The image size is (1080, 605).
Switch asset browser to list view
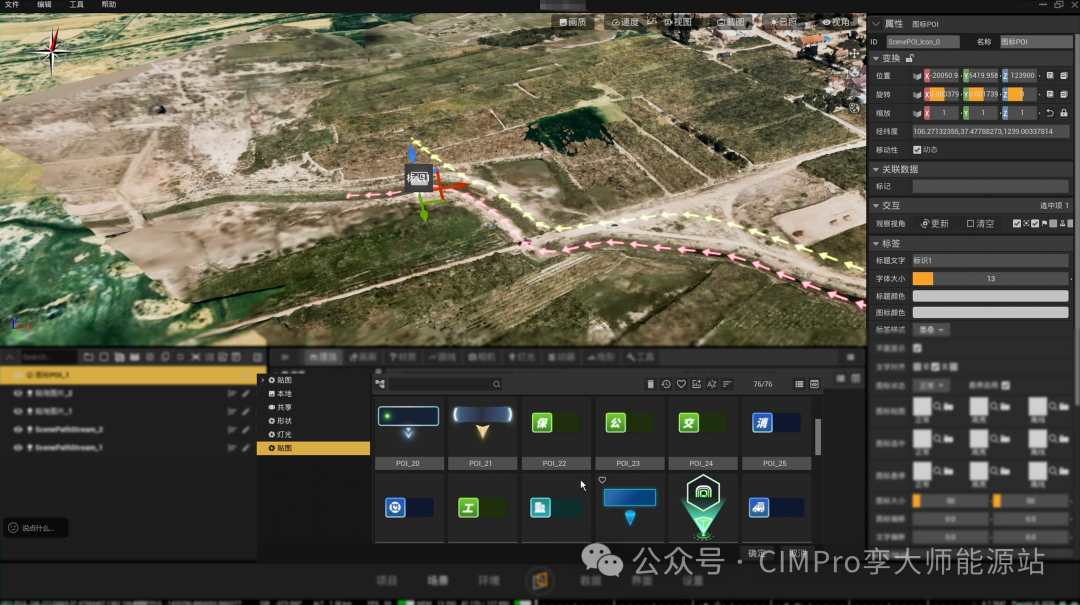(x=799, y=384)
